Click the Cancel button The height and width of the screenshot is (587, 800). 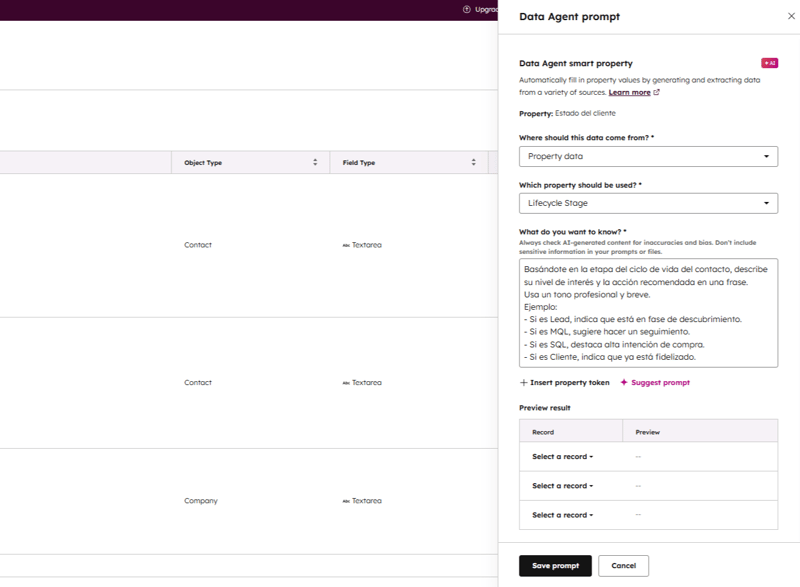[623, 566]
